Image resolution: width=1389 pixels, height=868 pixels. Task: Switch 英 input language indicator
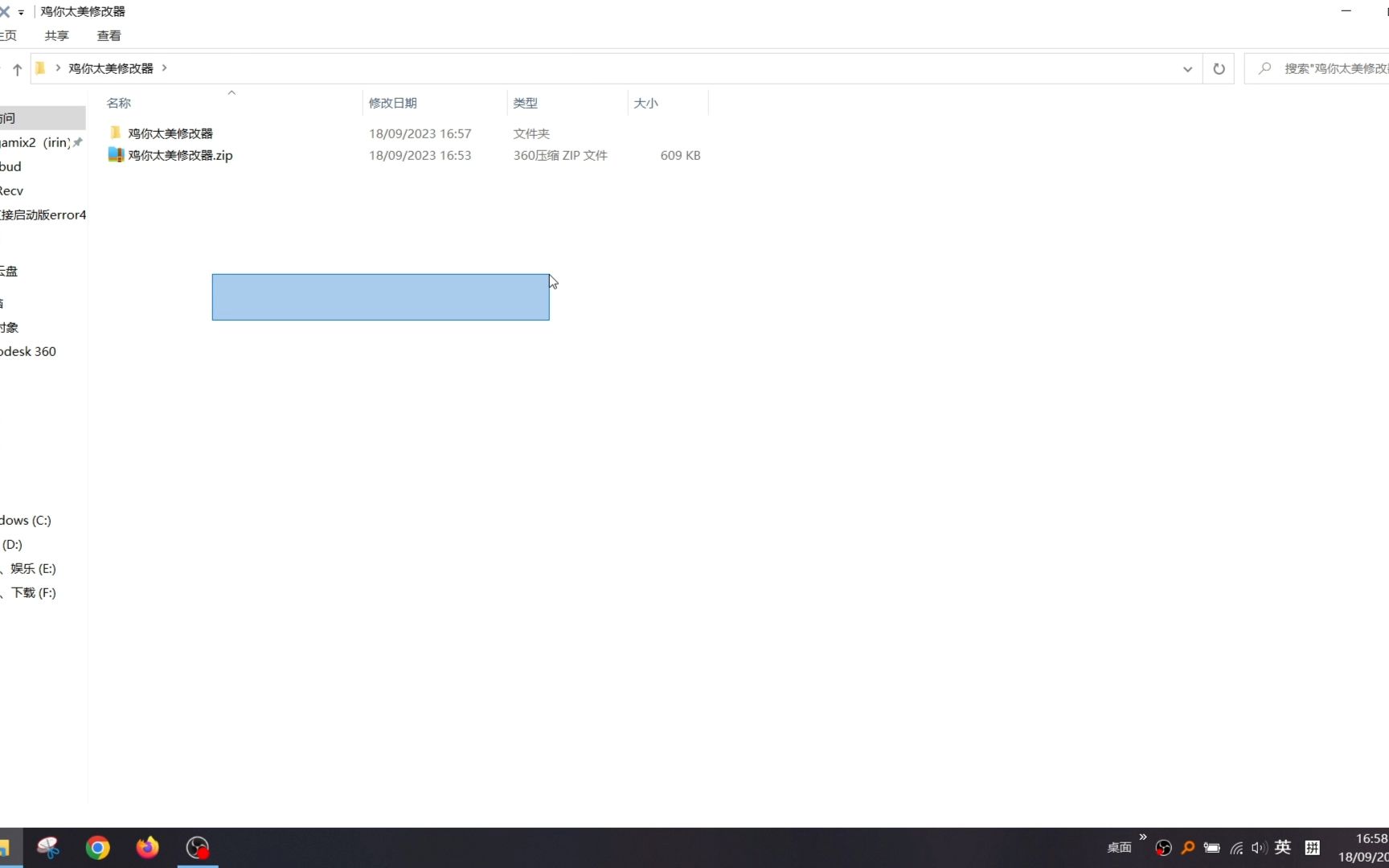1283,847
